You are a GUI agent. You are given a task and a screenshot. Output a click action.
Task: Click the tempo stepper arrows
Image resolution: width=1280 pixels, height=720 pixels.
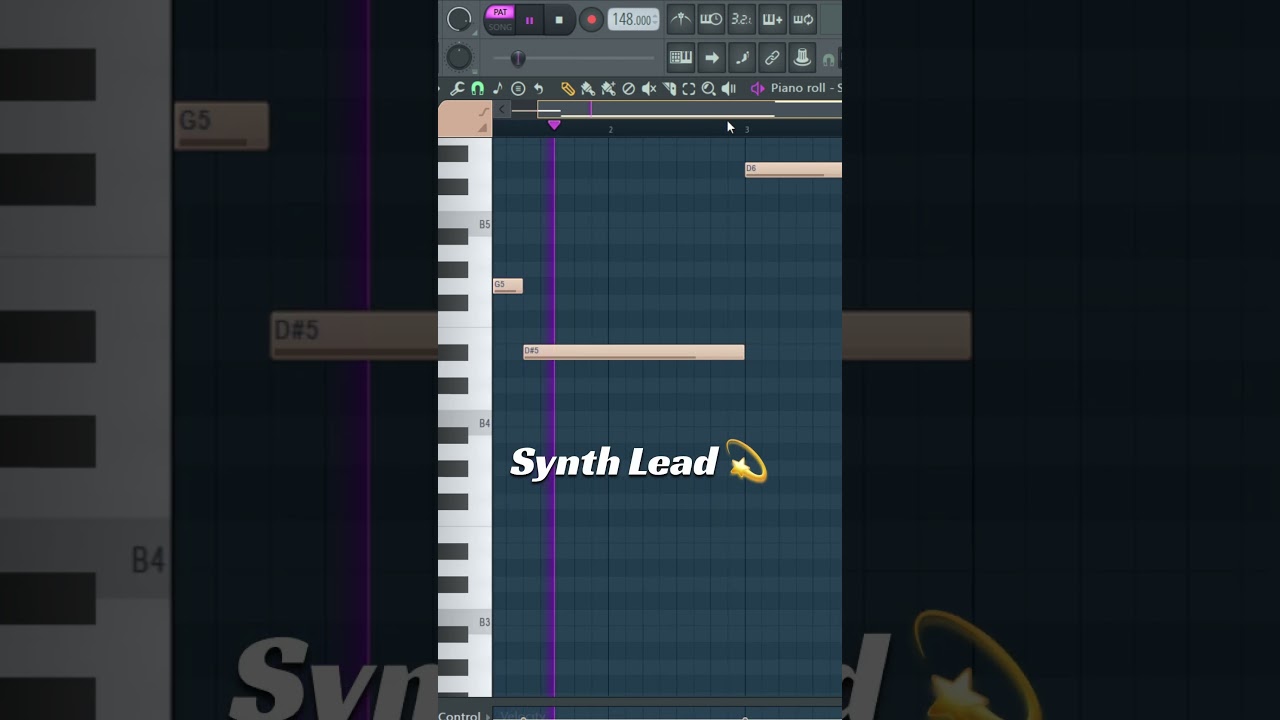(x=656, y=20)
